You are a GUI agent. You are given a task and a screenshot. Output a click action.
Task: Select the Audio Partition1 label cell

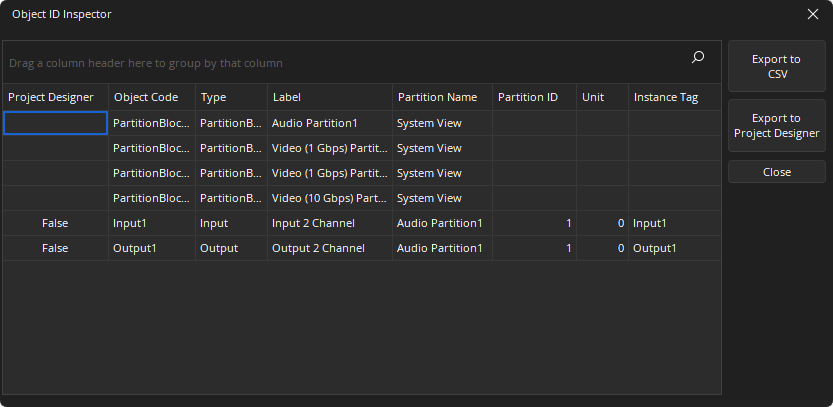315,123
